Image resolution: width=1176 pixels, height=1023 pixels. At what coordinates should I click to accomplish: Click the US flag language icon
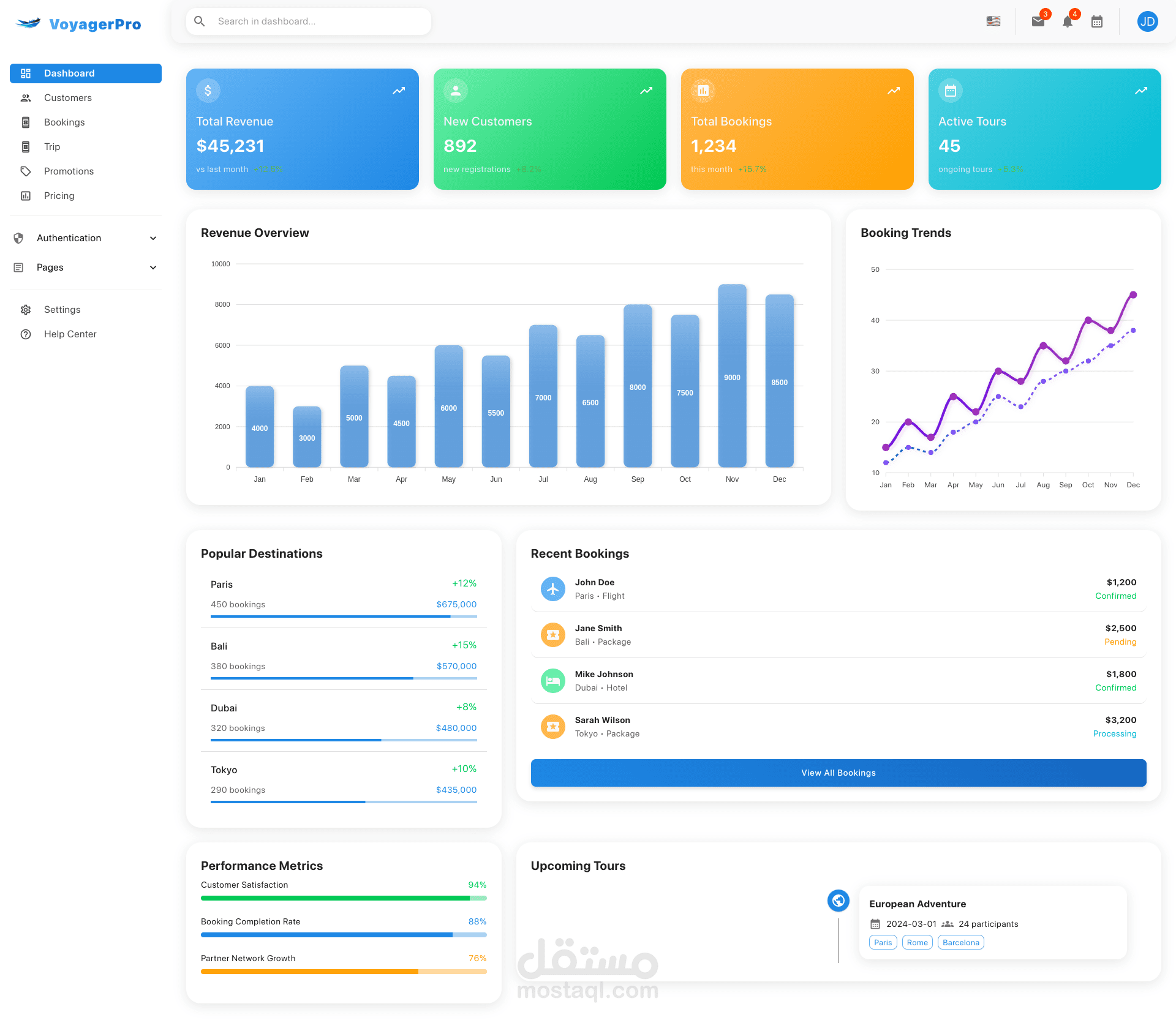coord(993,21)
